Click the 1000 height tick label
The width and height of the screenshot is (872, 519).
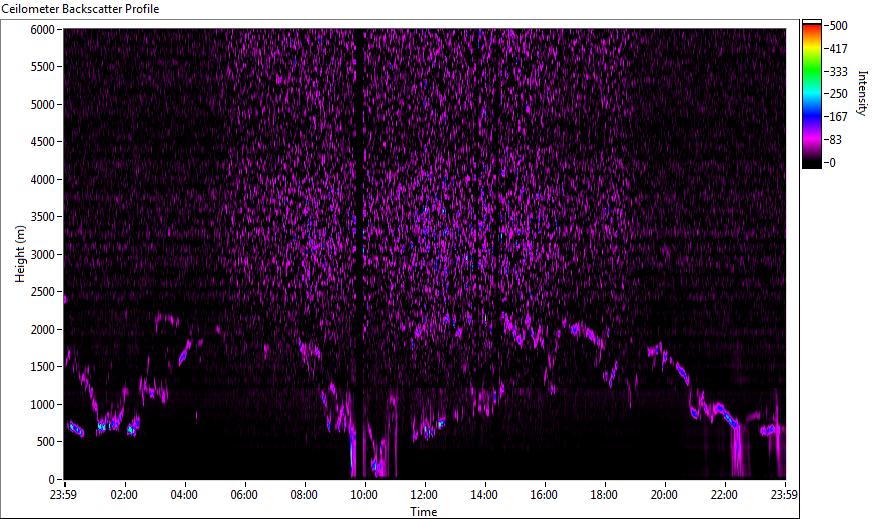(x=43, y=405)
